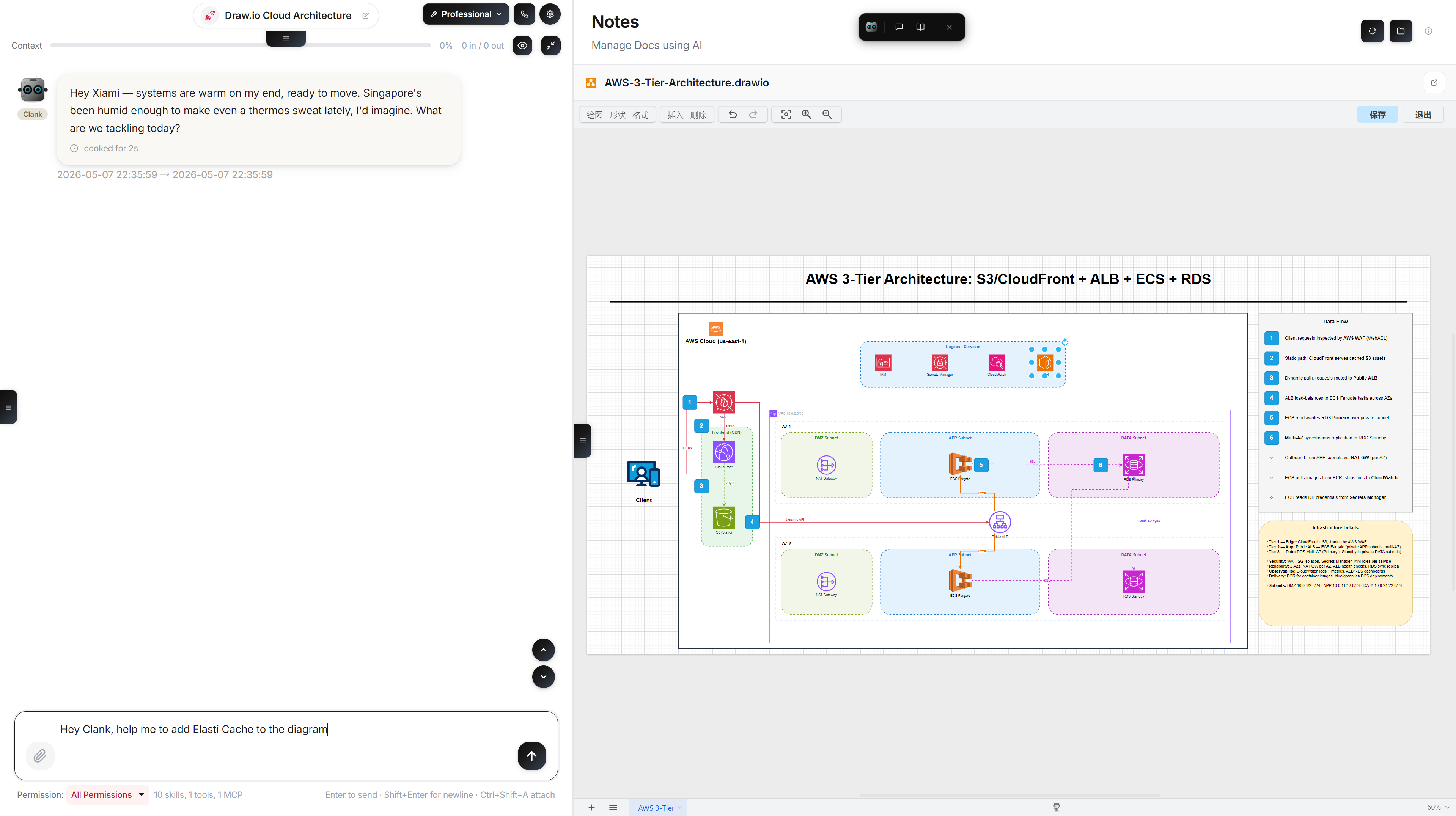Expand the top context drawer handle

286,39
